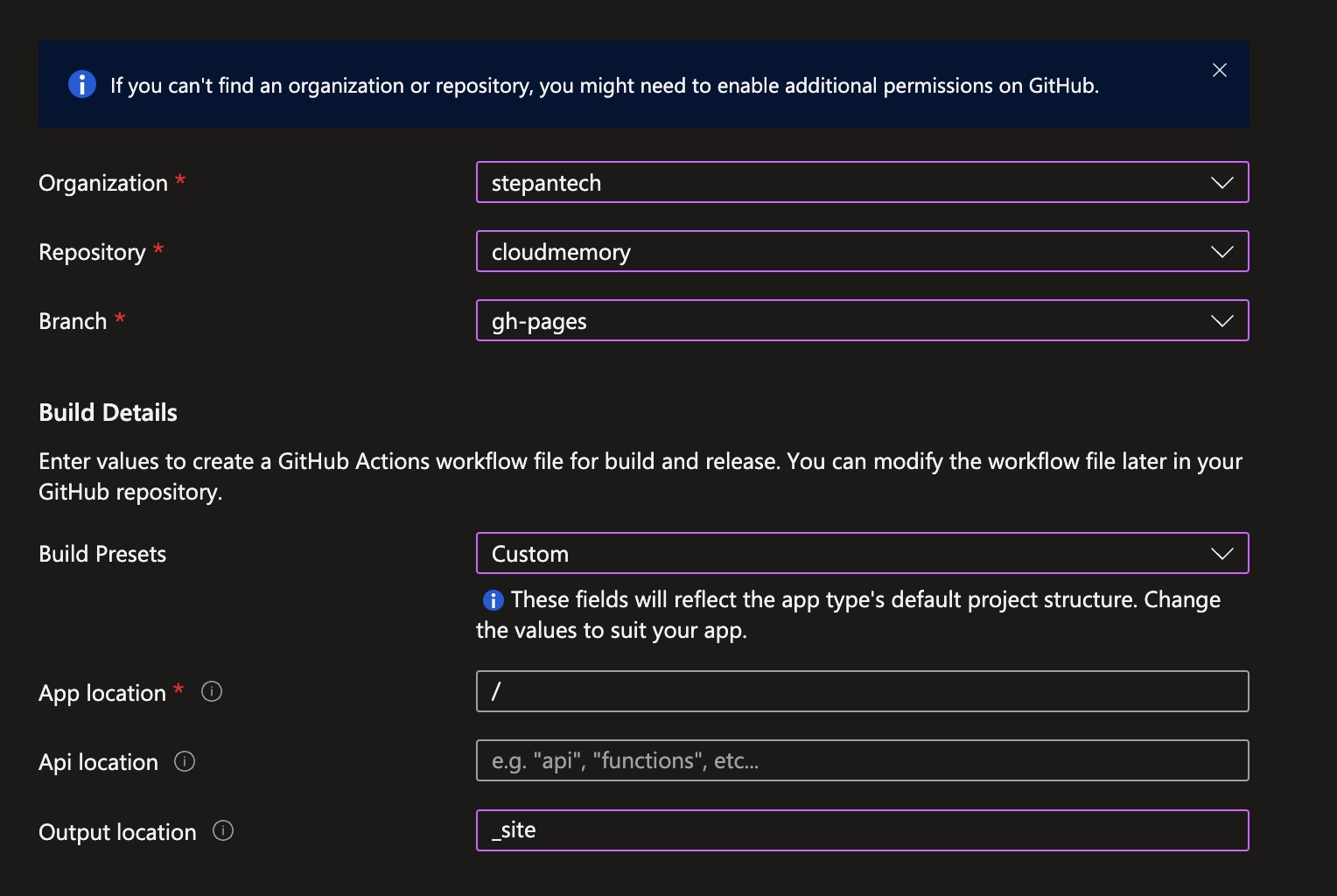Click the Organization field label
This screenshot has width=1337, height=896.
[103, 183]
